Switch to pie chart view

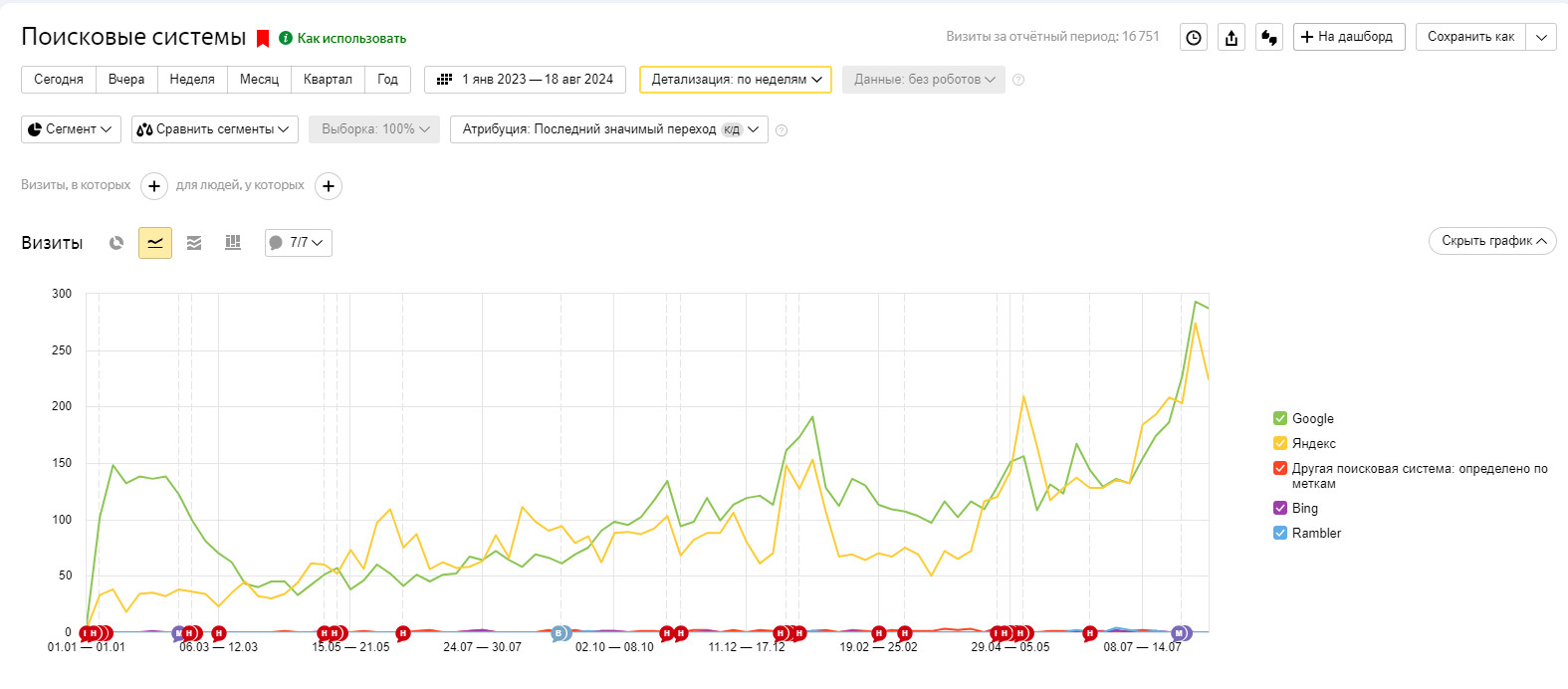[x=116, y=243]
